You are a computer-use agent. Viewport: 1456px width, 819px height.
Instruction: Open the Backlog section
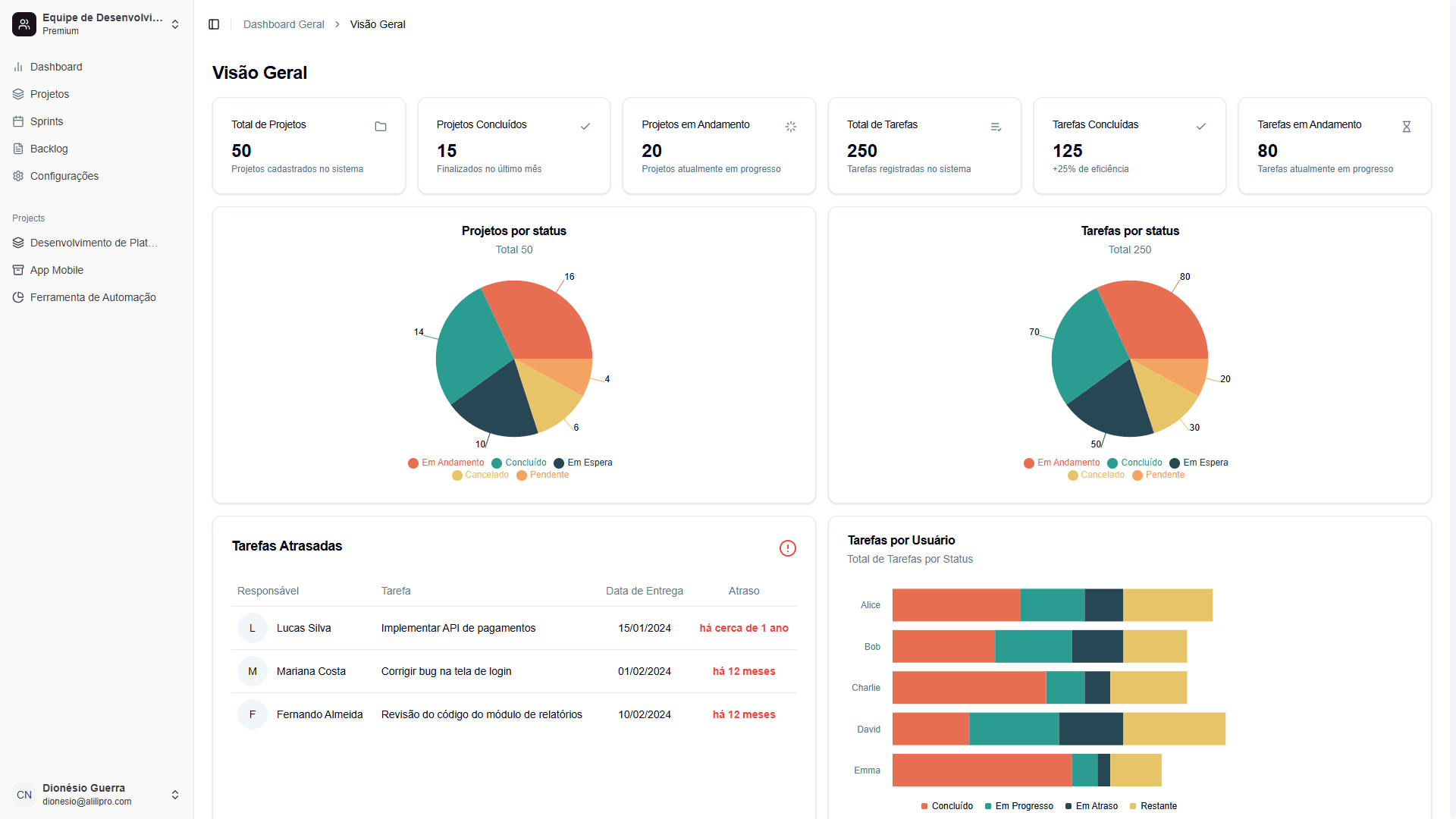pos(49,149)
